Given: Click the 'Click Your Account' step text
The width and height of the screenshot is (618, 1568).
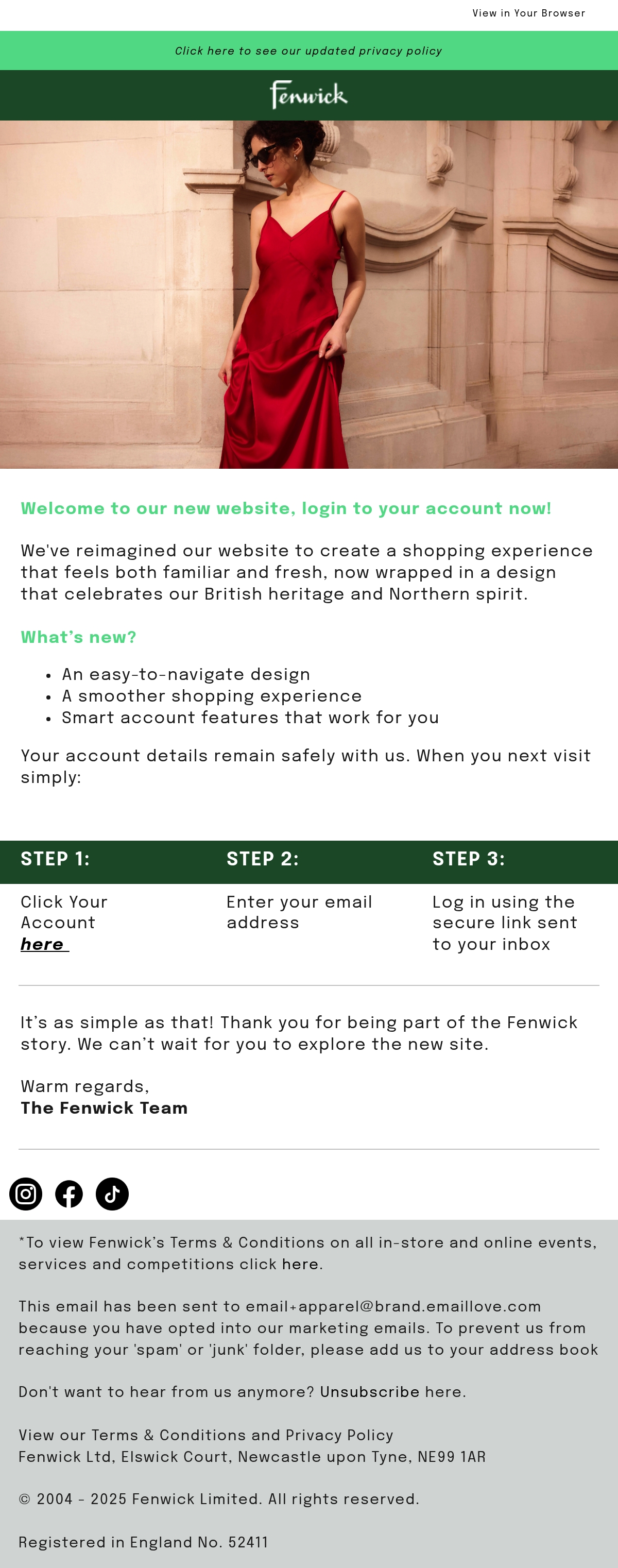Looking at the screenshot, I should coord(64,912).
